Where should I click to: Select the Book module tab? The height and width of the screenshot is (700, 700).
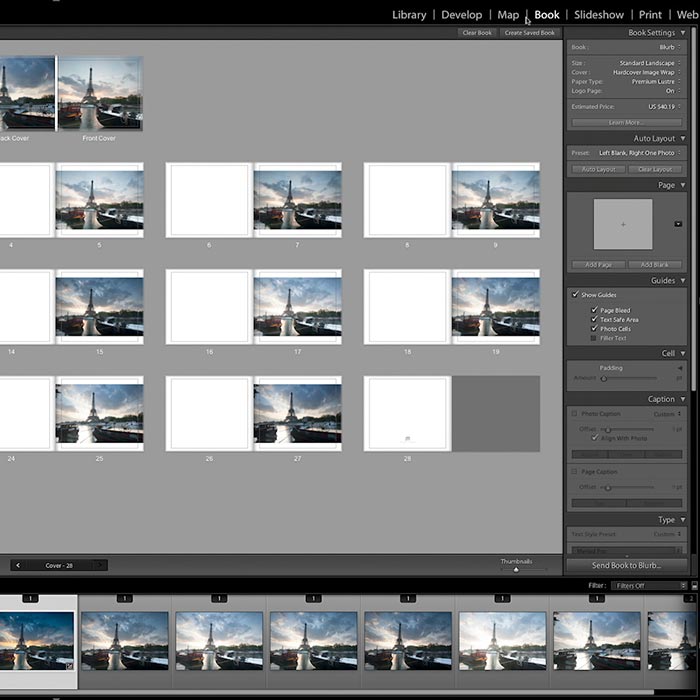(x=547, y=15)
